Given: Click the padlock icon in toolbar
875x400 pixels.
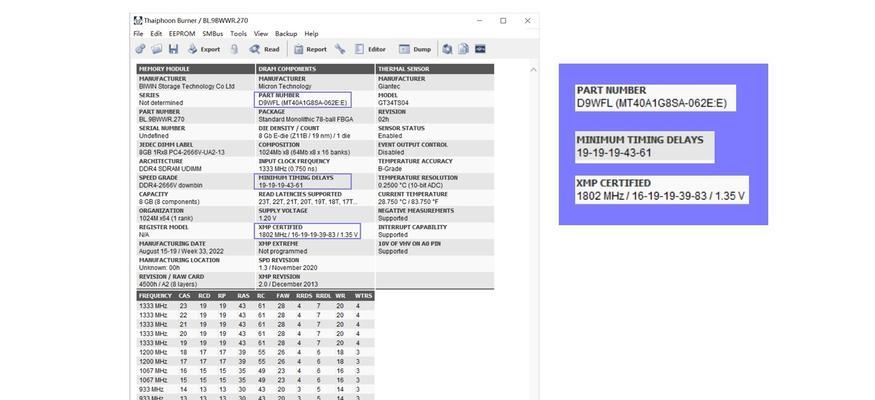Looking at the screenshot, I should tap(234, 49).
